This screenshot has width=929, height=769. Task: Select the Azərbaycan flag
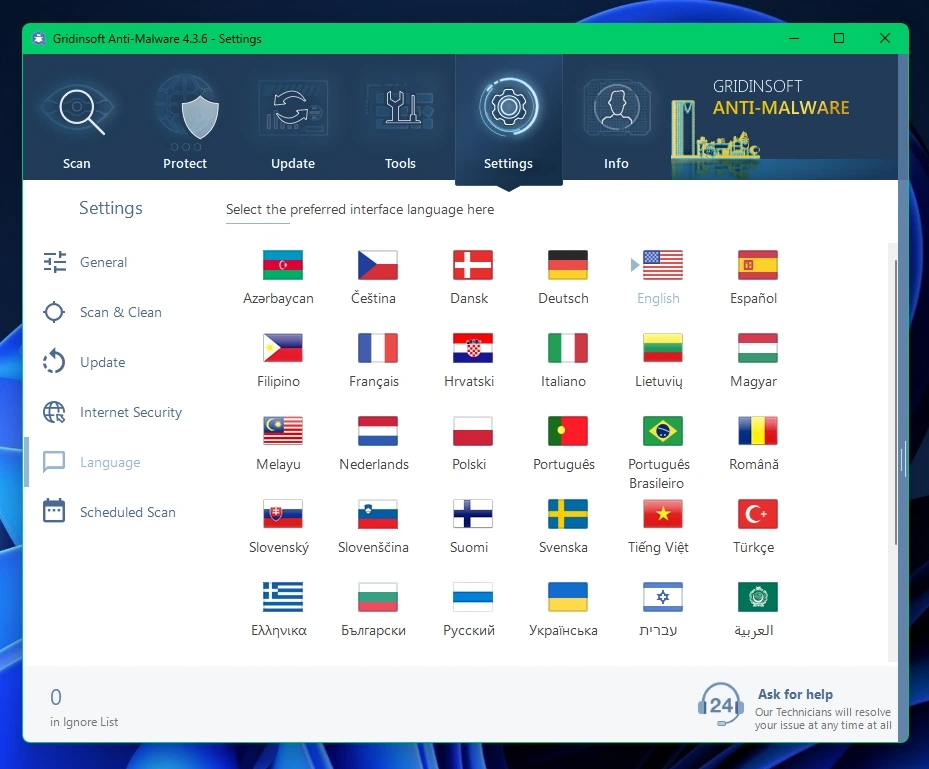click(283, 265)
